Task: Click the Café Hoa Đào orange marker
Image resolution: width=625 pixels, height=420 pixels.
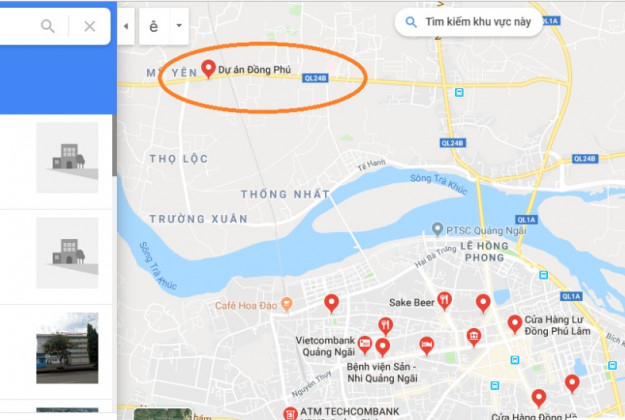Action: tap(286, 304)
